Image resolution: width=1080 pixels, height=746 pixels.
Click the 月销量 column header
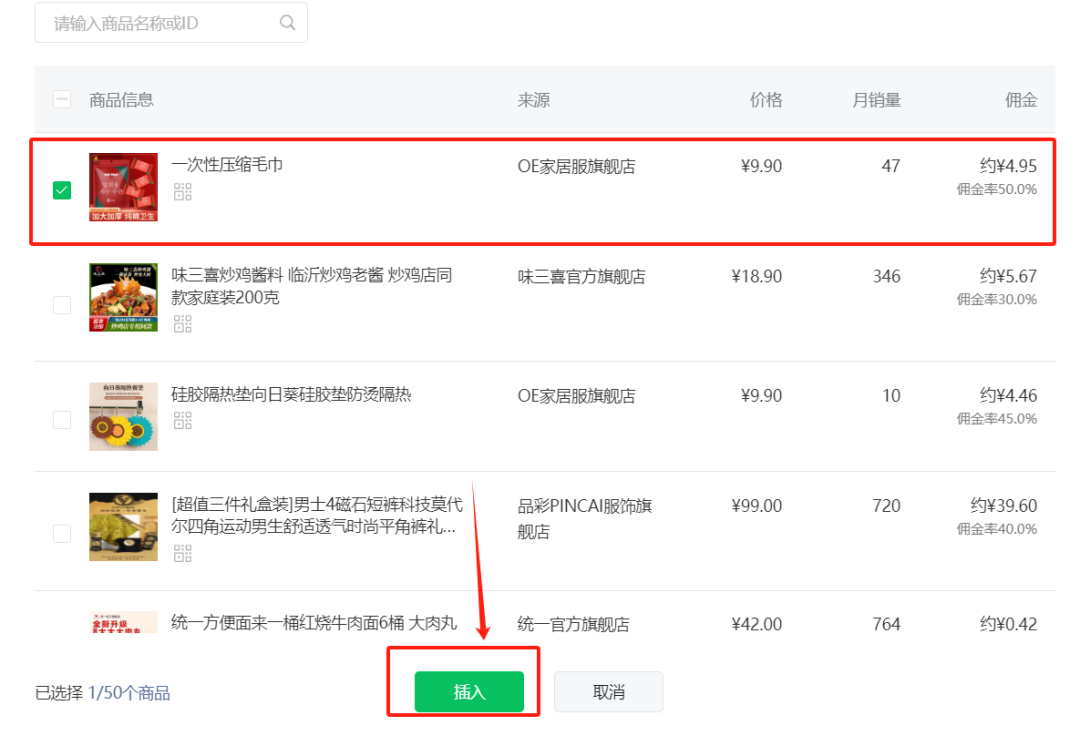875,99
